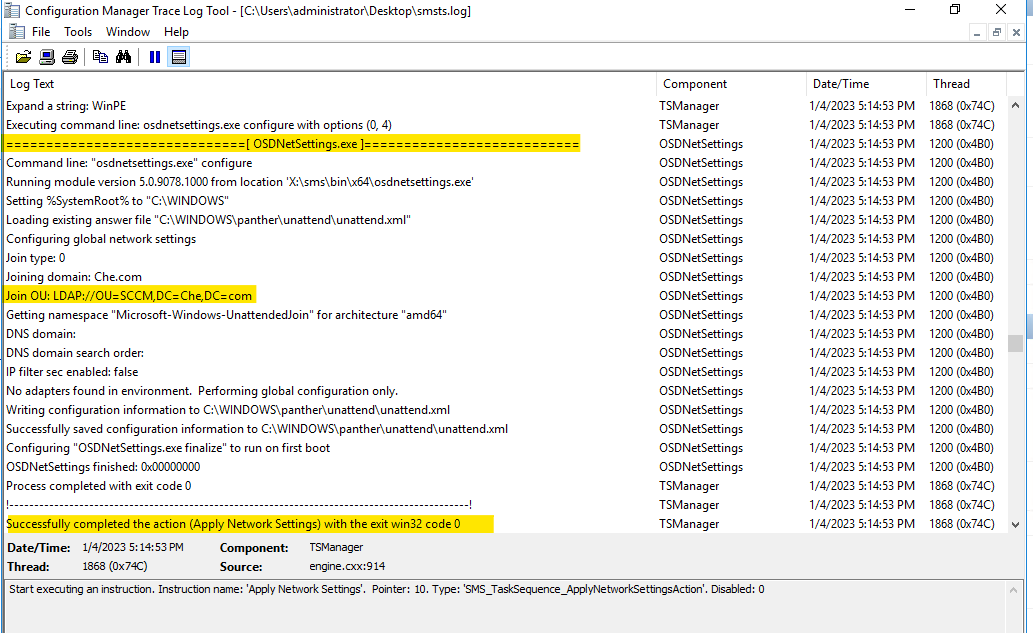The width and height of the screenshot is (1033, 633).
Task: Click the engine.cxx:914 Source value
Action: click(x=347, y=566)
